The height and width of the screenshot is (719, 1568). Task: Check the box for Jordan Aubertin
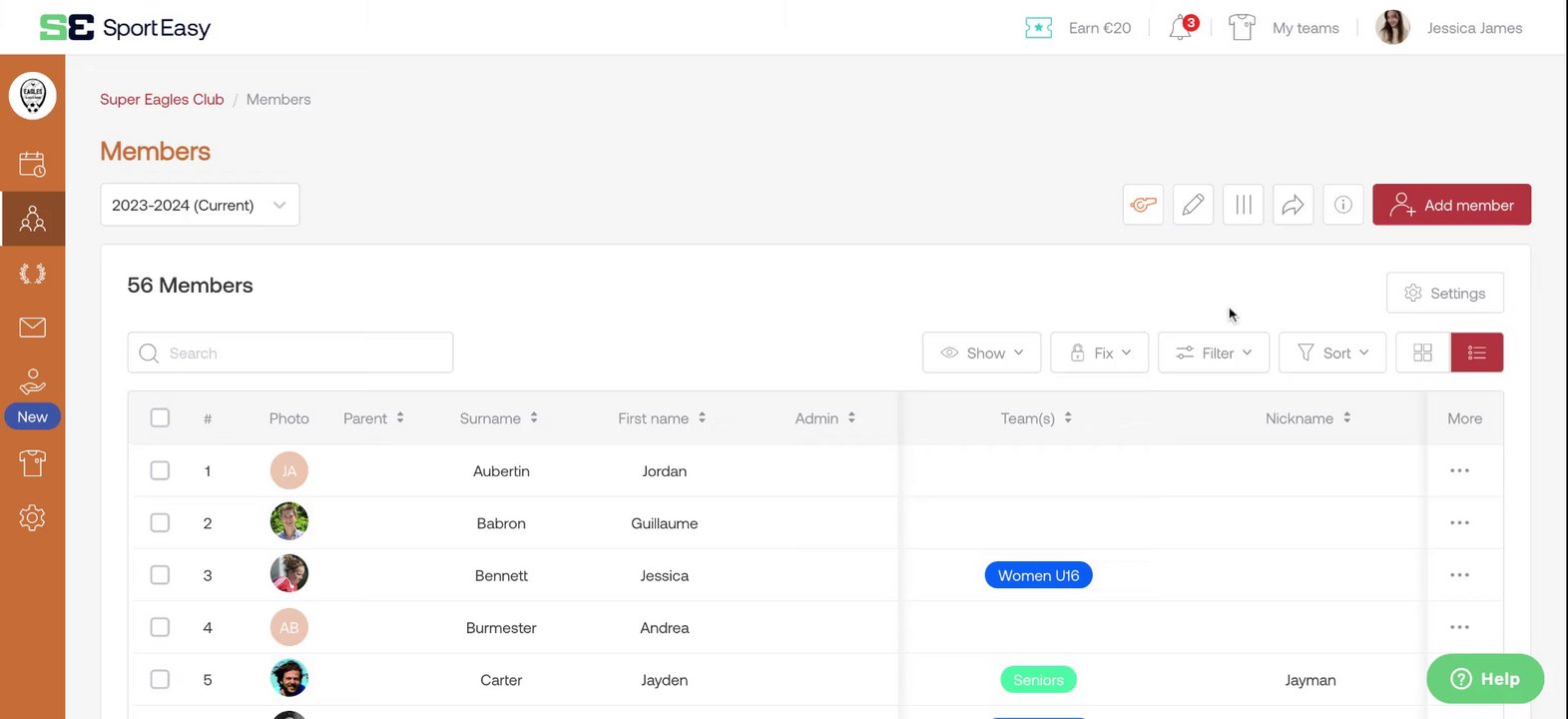point(160,470)
